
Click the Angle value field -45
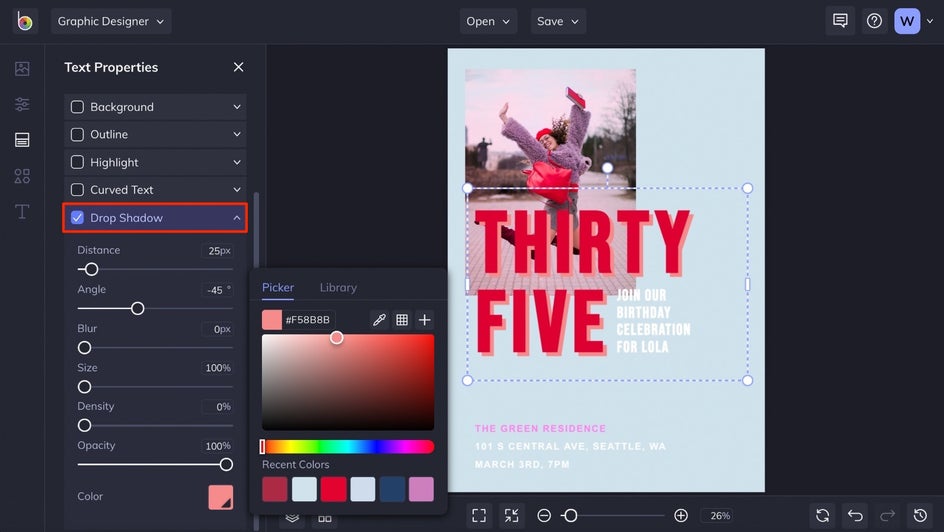[217, 290]
